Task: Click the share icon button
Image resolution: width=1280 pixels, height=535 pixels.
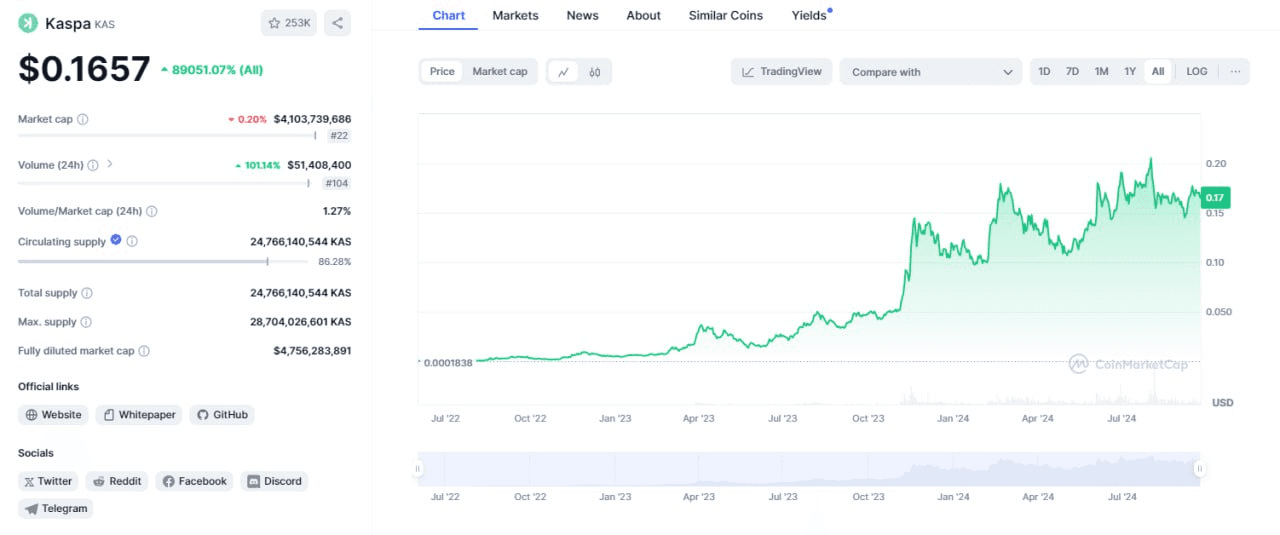Action: (338, 23)
